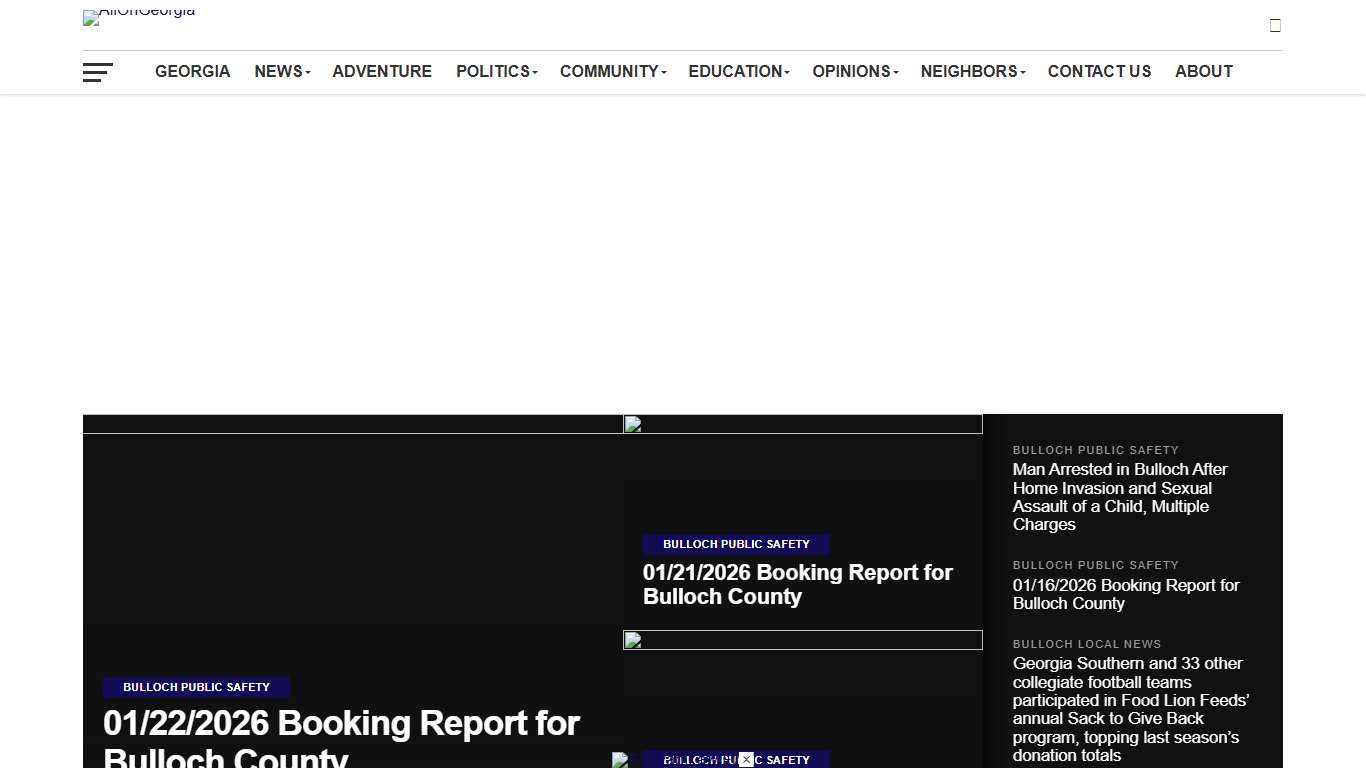Expand the News dropdown menu
Viewport: 1366px width, 768px height.
pos(282,72)
